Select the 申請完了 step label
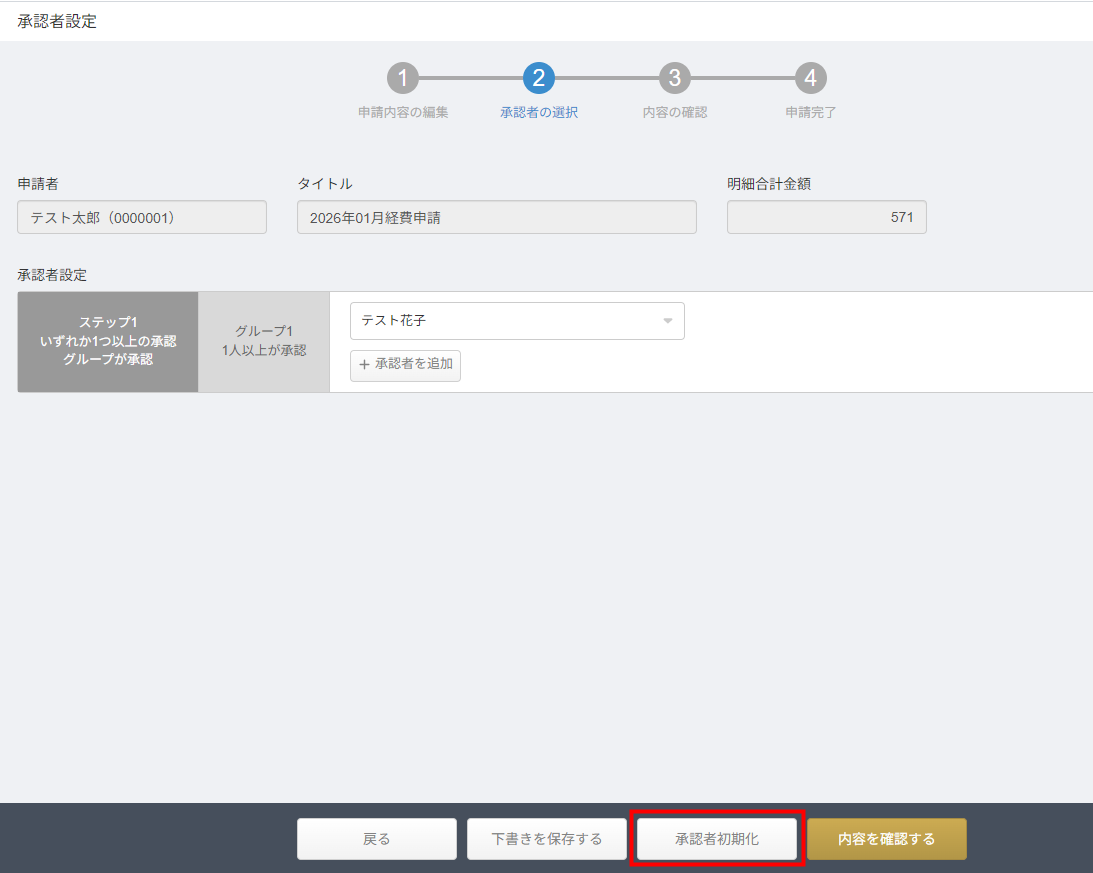1093x873 pixels. pos(811,113)
